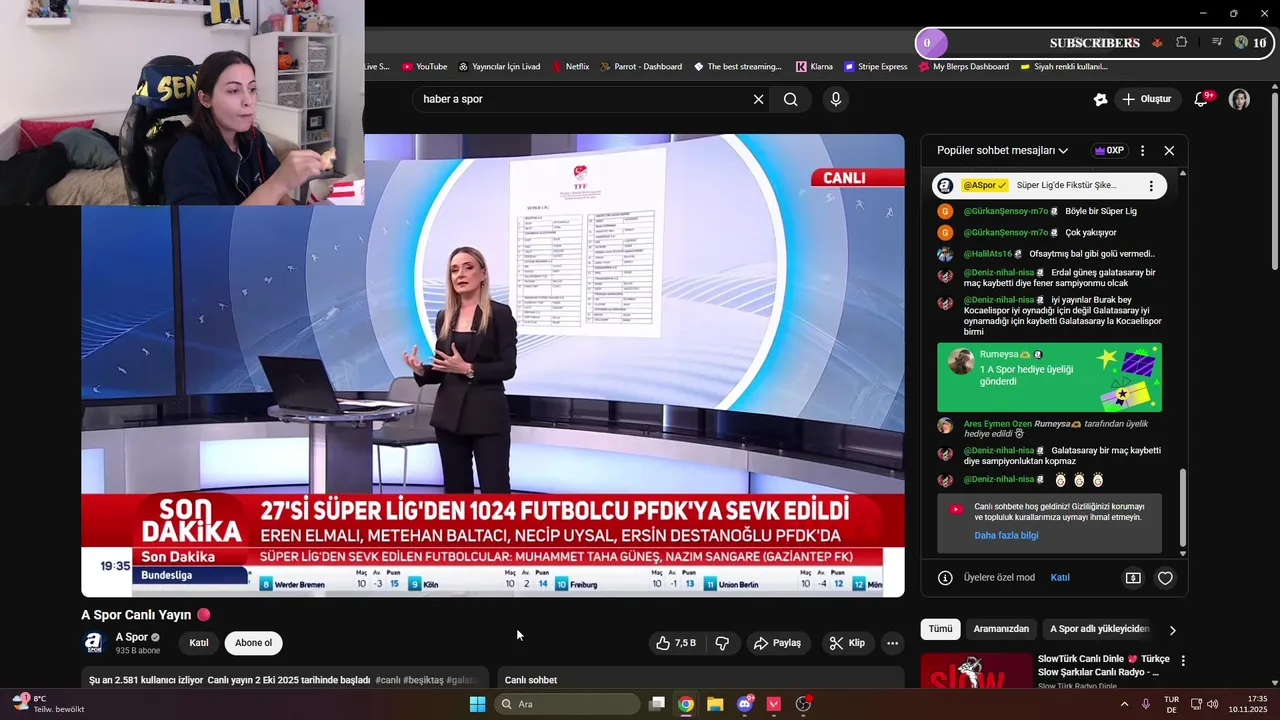Clear the YouTube search text

[758, 99]
